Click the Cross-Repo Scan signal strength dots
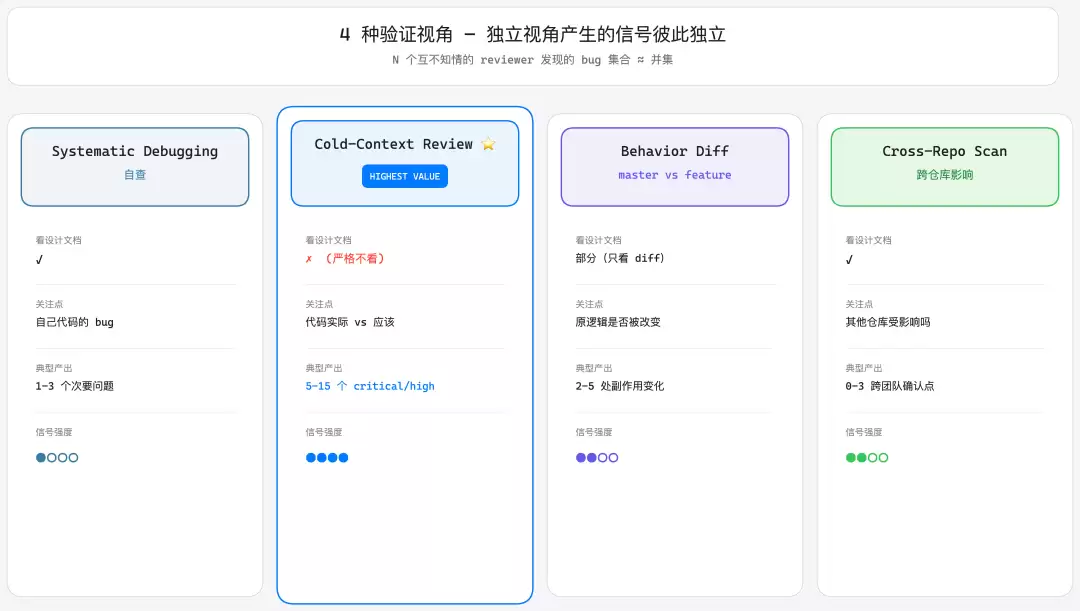The width and height of the screenshot is (1080, 611). [x=867, y=457]
